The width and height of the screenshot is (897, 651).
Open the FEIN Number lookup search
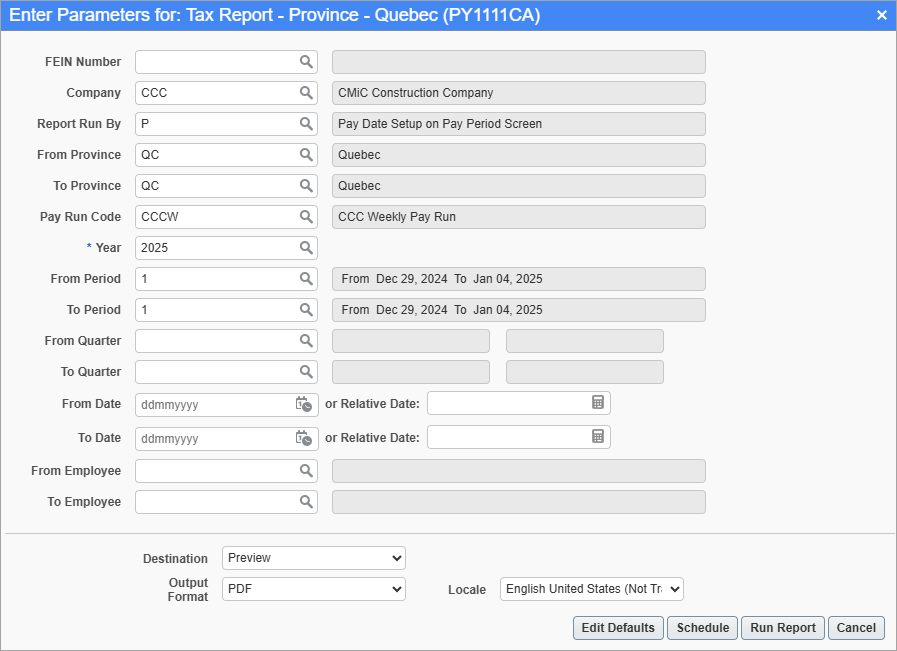coord(307,61)
